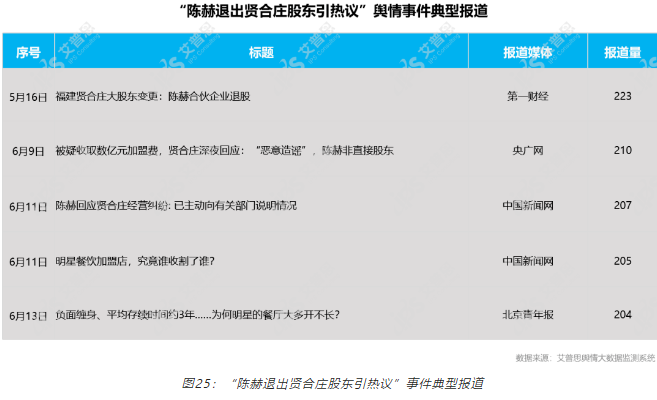
Task: Click media cell 北京青年报
Action: (528, 315)
